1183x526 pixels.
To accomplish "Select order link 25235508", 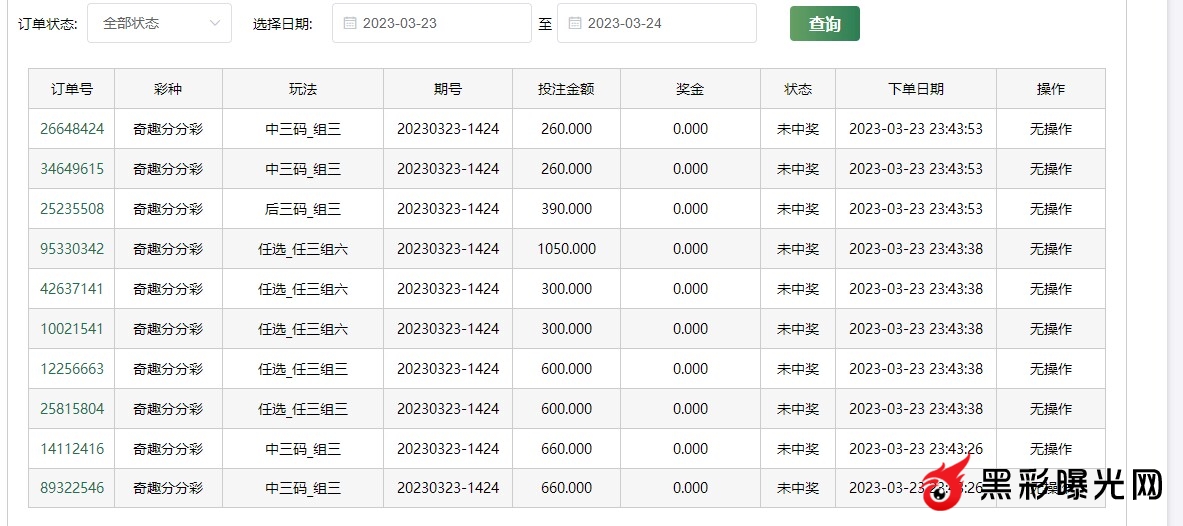I will [x=72, y=209].
